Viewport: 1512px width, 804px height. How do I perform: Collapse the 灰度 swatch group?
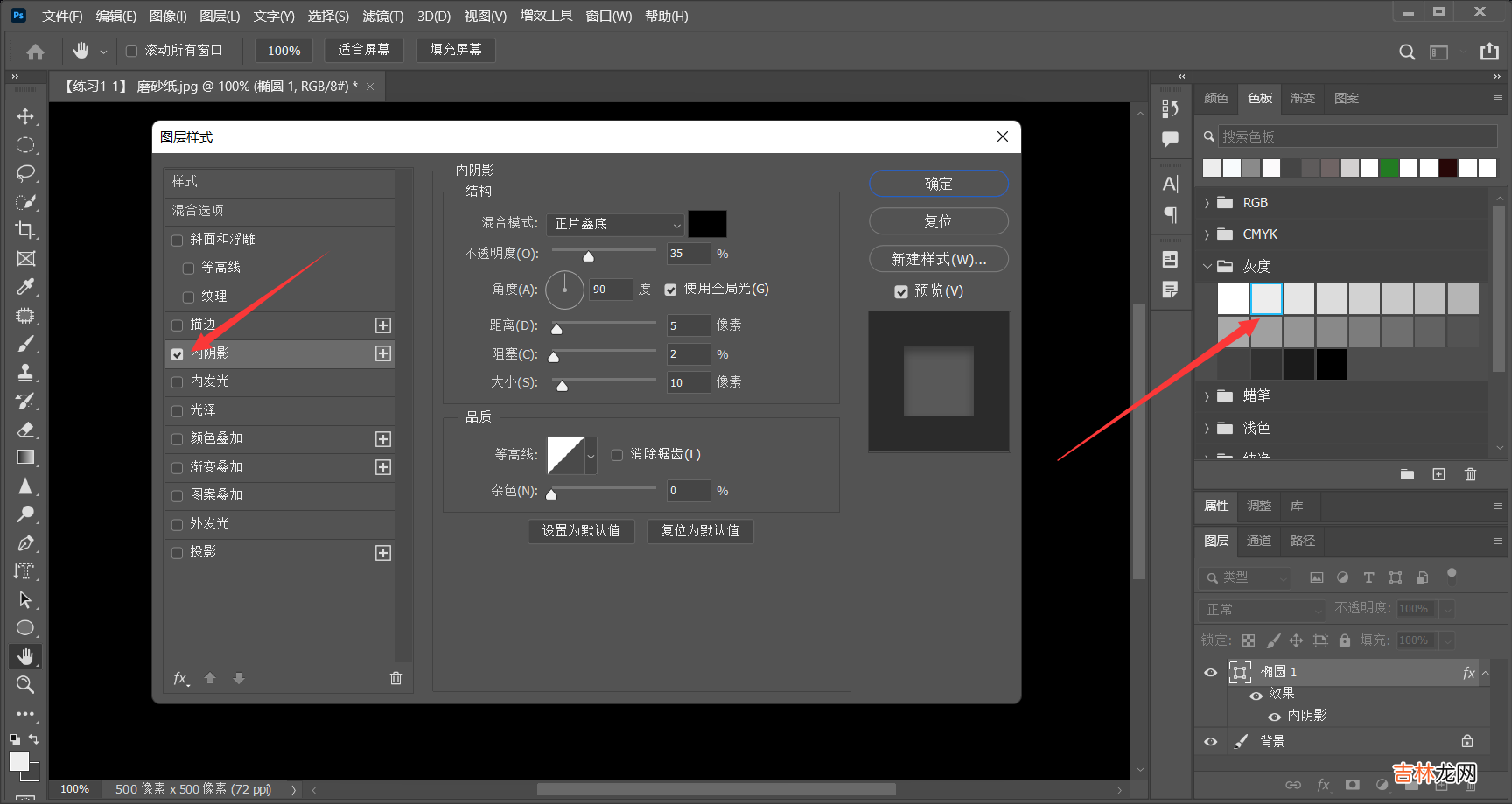coord(1207,266)
